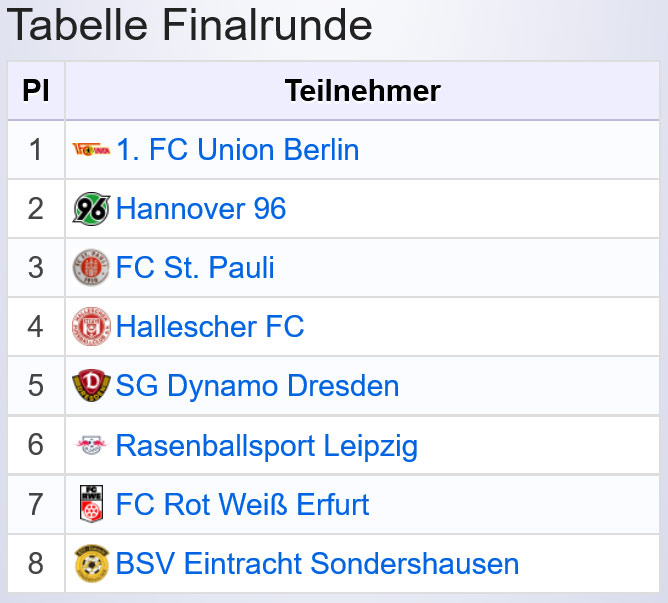
Task: Click the FC Rot Weiß Erfurt logo
Action: 92,504
